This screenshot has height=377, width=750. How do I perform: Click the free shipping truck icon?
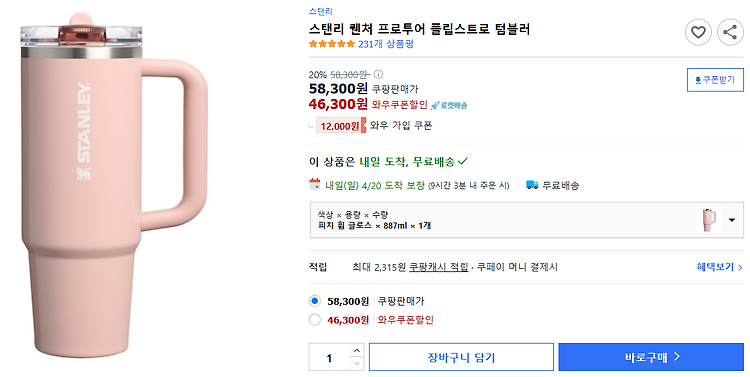click(532, 185)
